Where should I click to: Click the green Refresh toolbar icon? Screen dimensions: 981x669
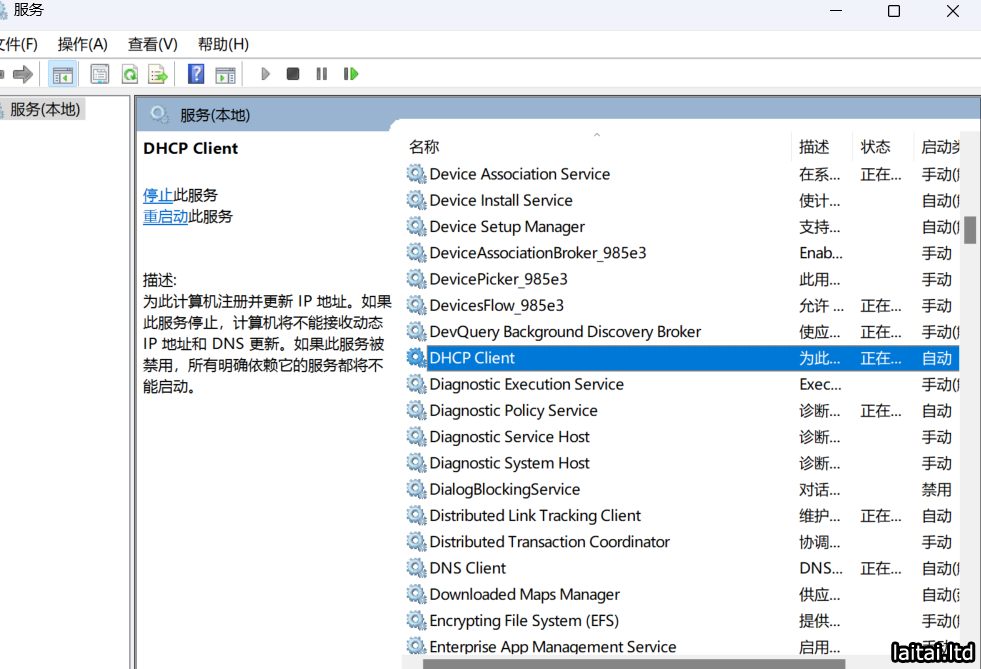tap(129, 74)
